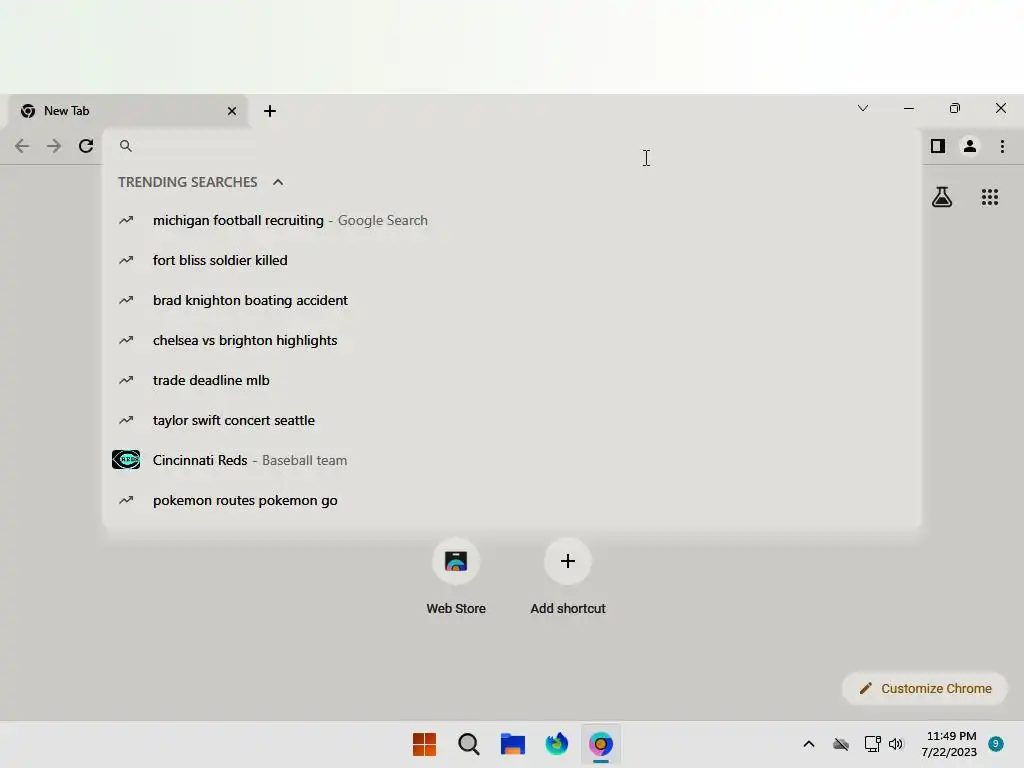Click the OneDrive cloud tray icon
Viewport: 1024px width, 768px height.
click(x=841, y=744)
